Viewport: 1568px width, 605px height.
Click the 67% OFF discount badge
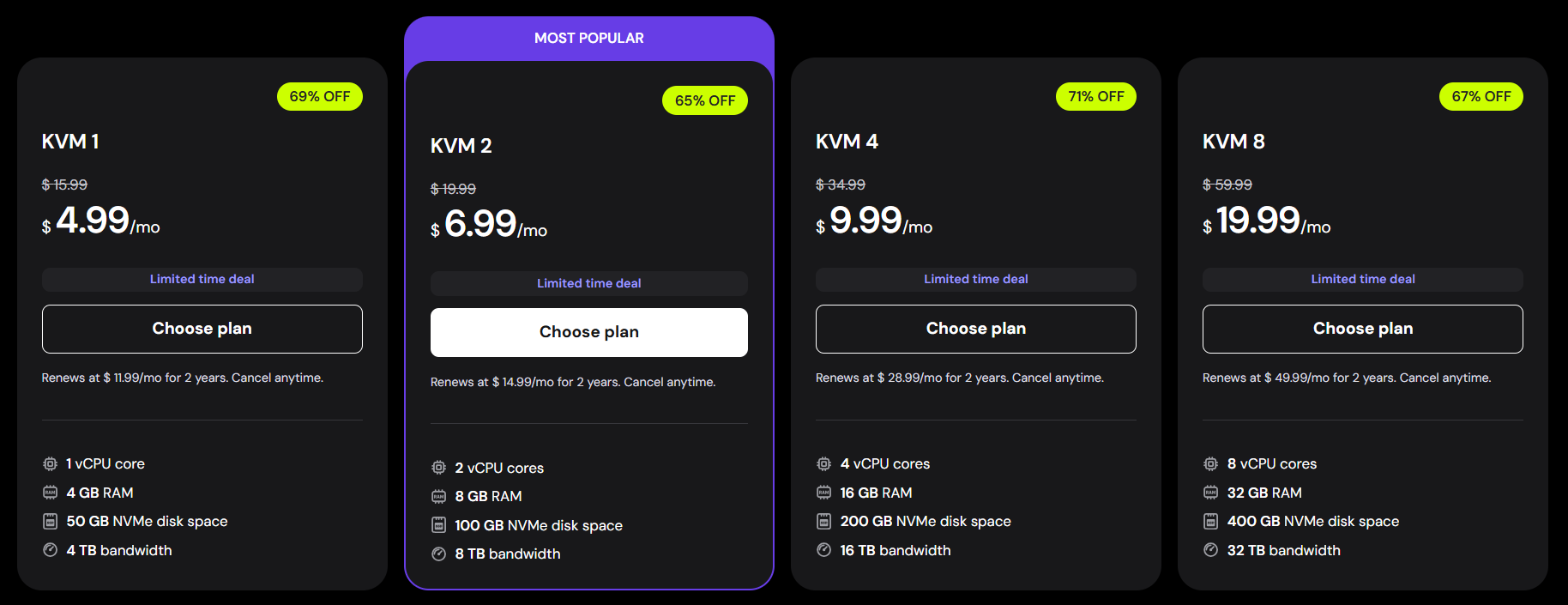pyautogui.click(x=1481, y=97)
